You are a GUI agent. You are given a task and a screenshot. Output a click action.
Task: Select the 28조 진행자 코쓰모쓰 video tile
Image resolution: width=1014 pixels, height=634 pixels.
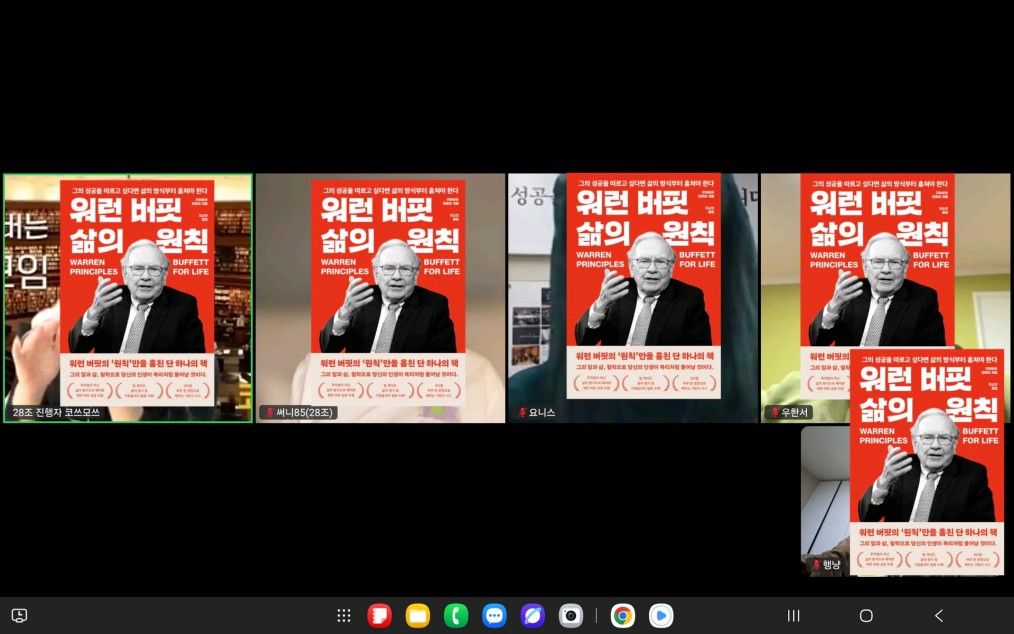pos(128,298)
